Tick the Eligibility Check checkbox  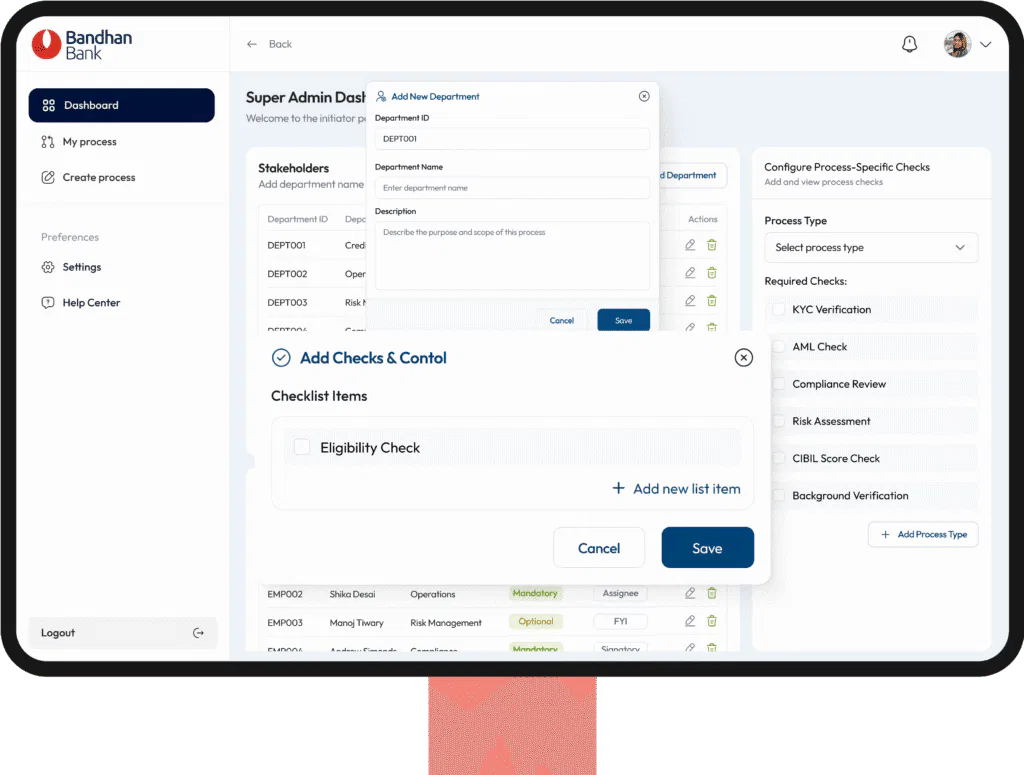click(x=302, y=447)
